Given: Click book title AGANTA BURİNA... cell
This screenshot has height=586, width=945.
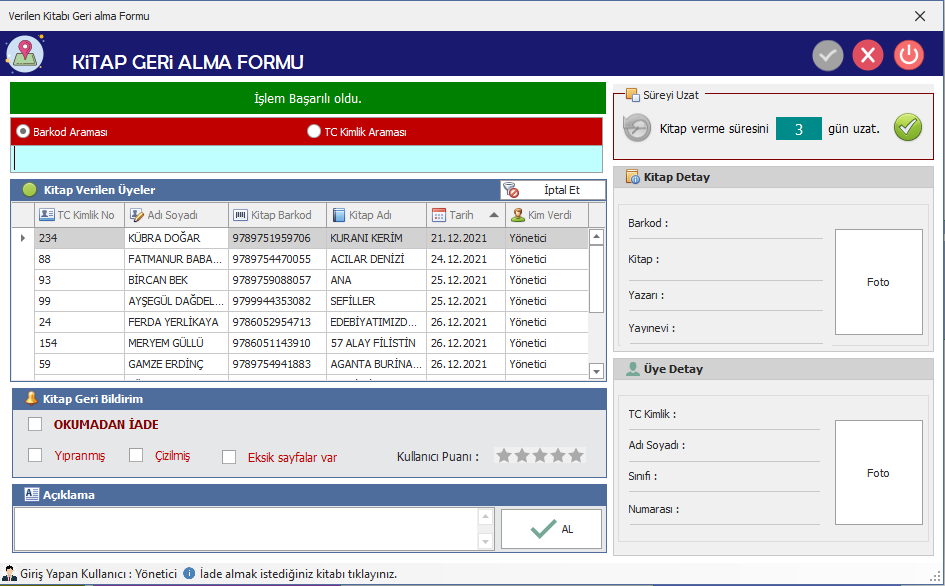Looking at the screenshot, I should click(377, 364).
